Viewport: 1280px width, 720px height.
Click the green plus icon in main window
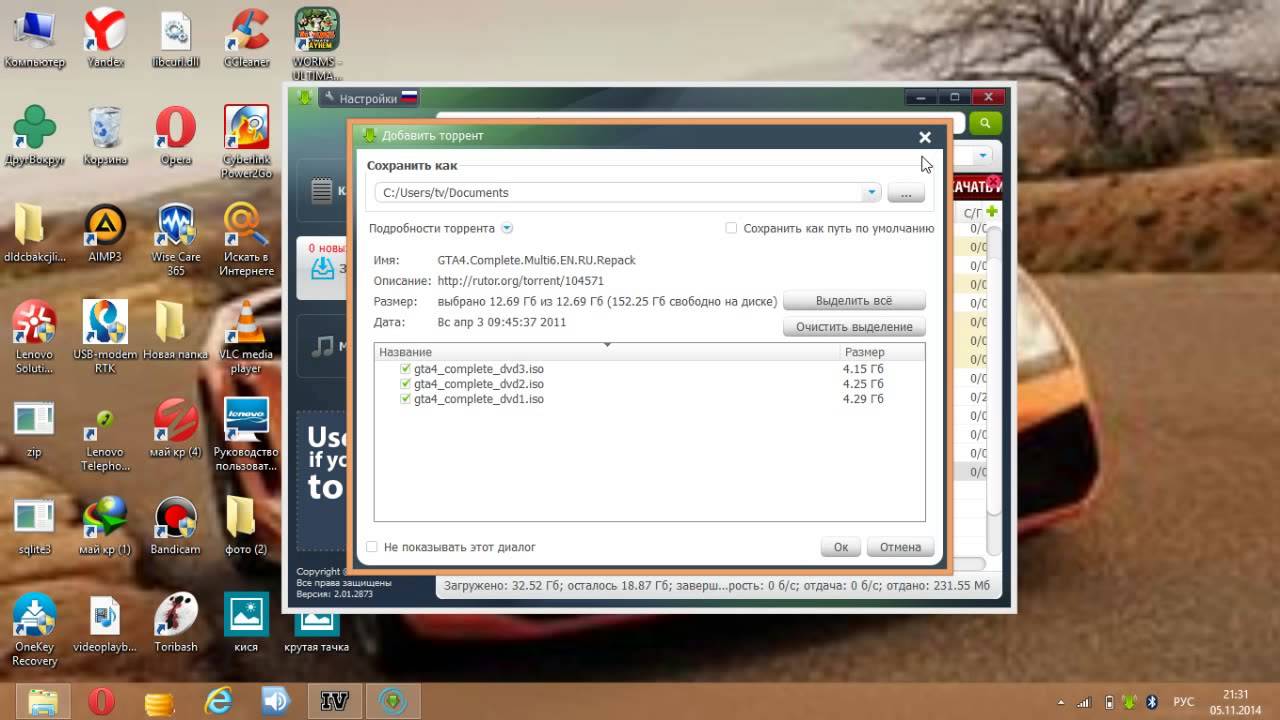[992, 212]
